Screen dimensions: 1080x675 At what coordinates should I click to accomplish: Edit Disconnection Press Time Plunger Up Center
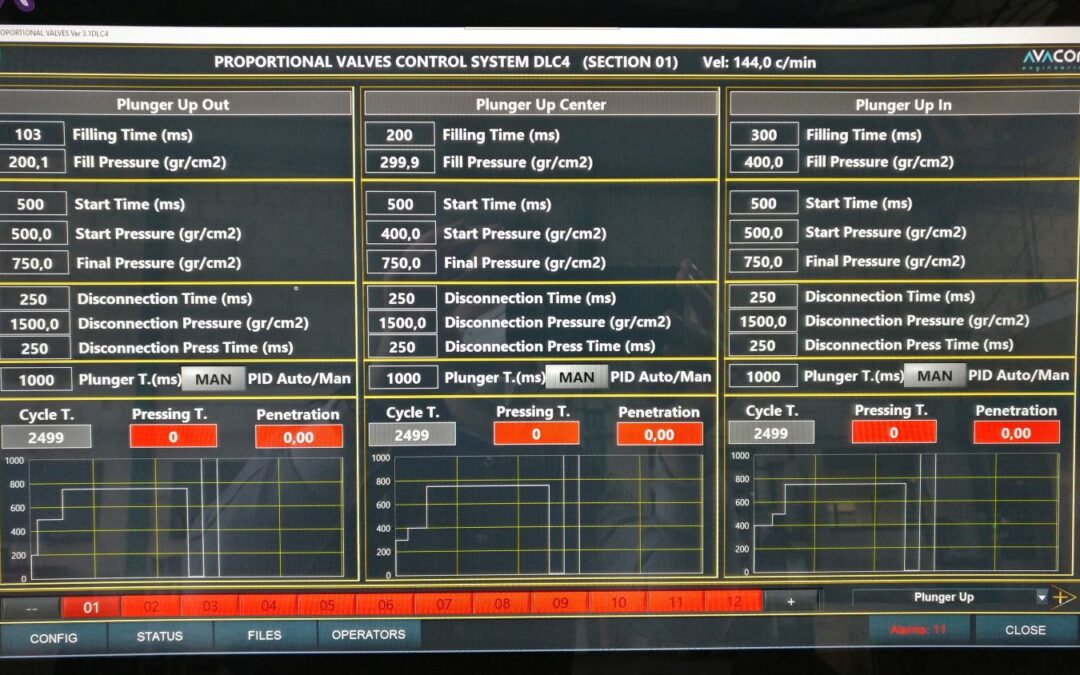click(x=402, y=346)
